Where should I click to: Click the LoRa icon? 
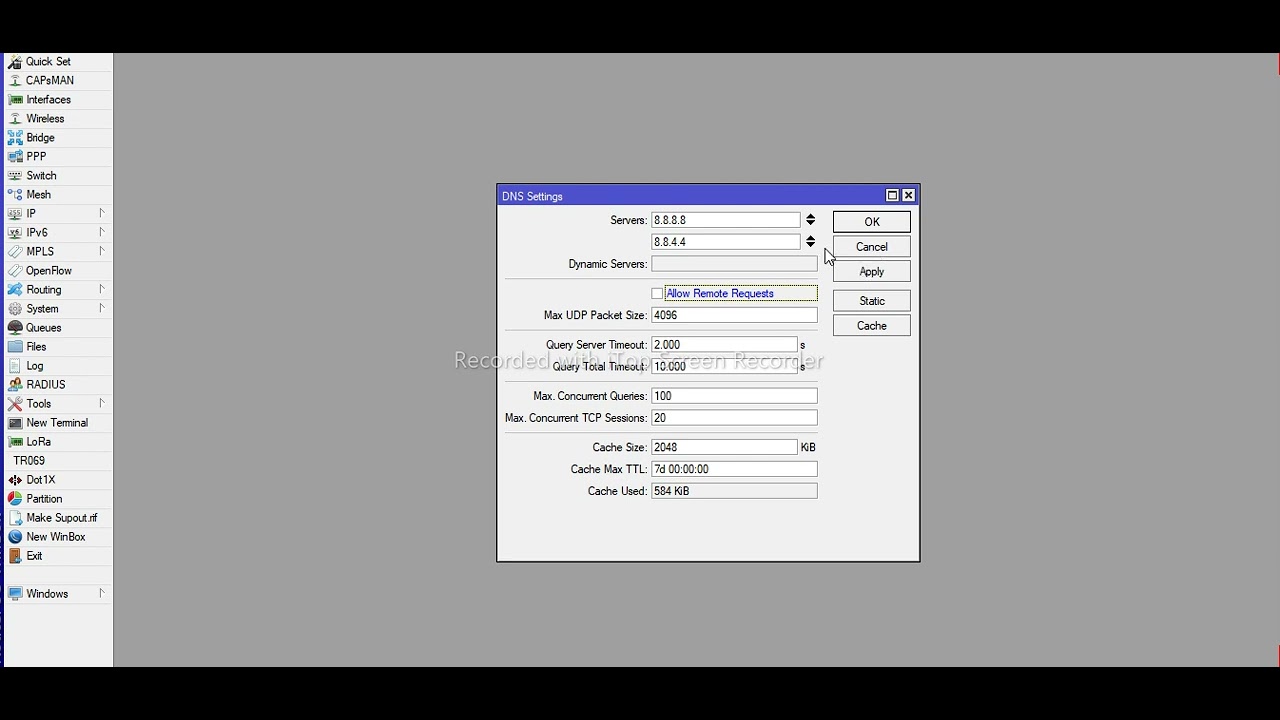[15, 442]
